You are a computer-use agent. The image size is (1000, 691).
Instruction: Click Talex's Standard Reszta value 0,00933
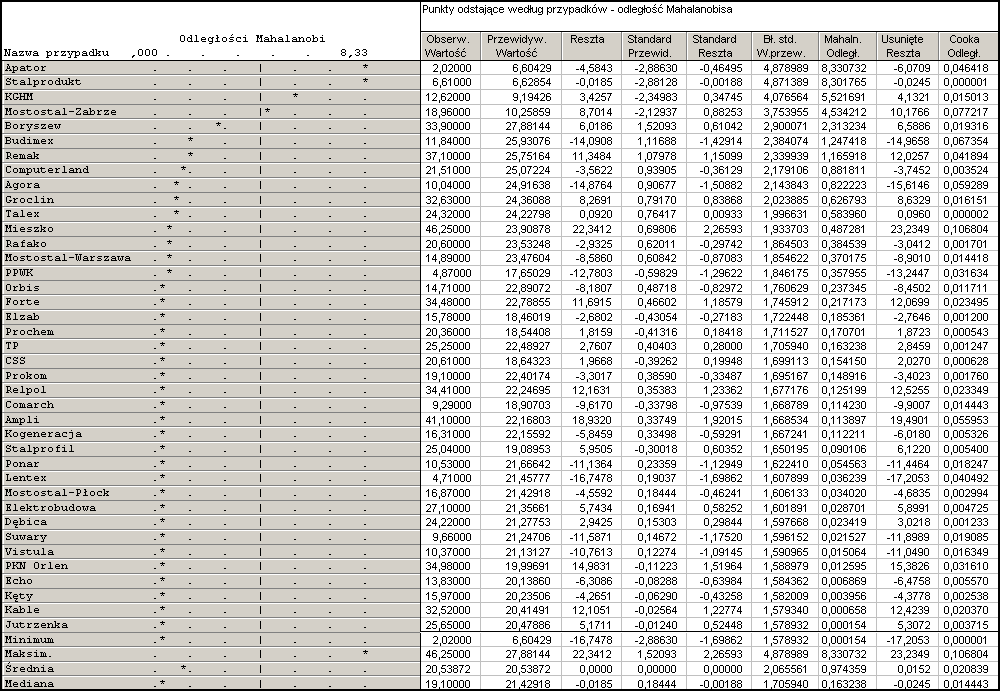click(723, 214)
